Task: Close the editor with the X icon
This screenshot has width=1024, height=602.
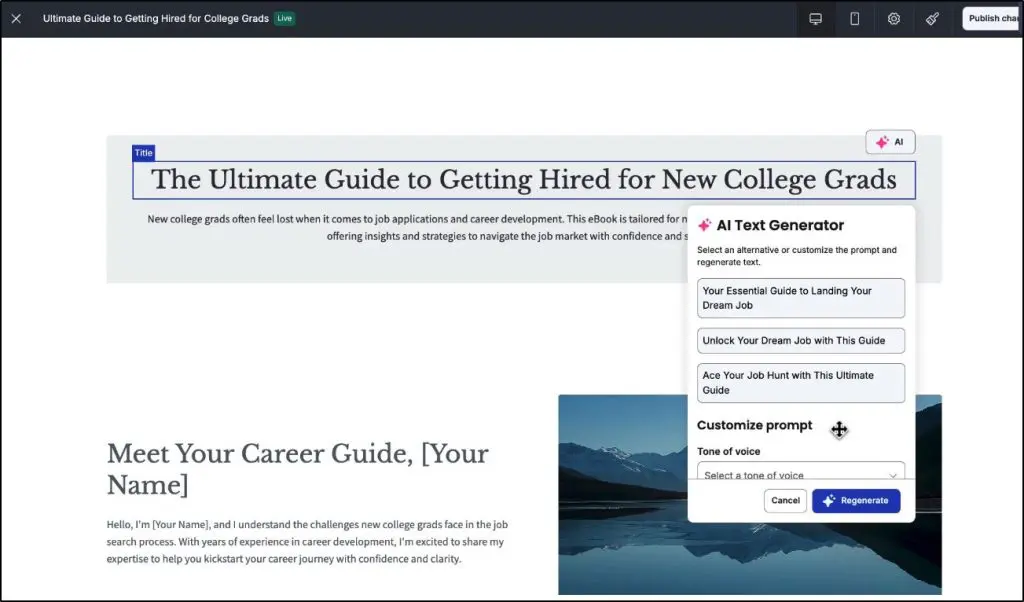Action: (x=16, y=18)
